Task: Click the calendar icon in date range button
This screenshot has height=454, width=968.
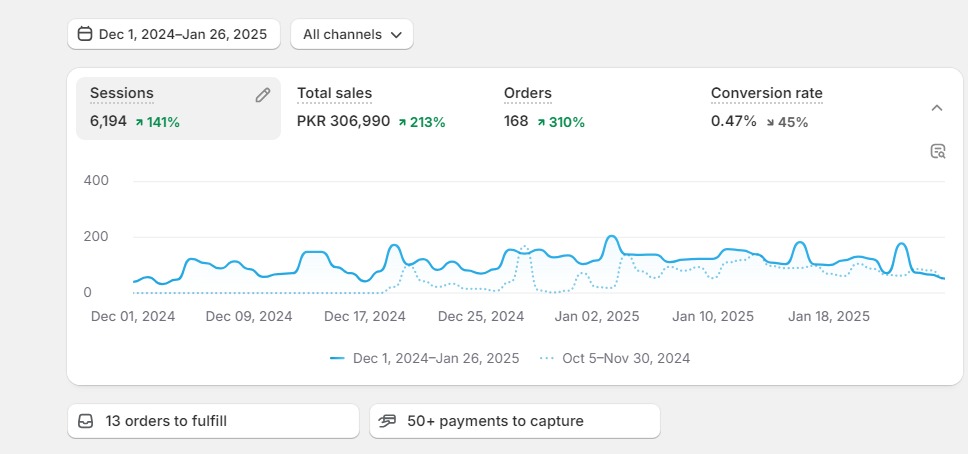Action: (x=85, y=34)
